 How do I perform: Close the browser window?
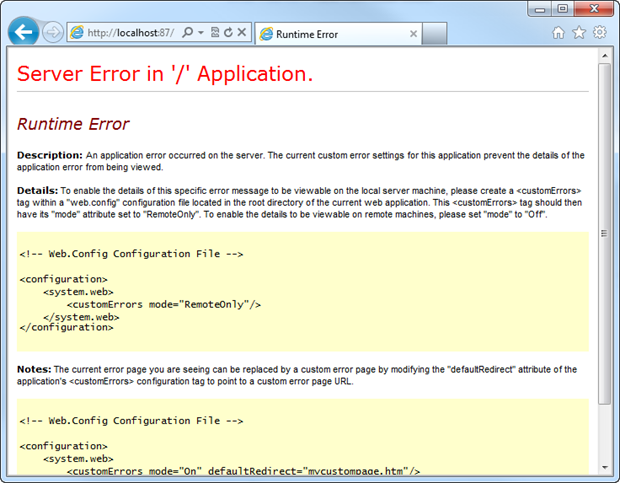[594, 9]
